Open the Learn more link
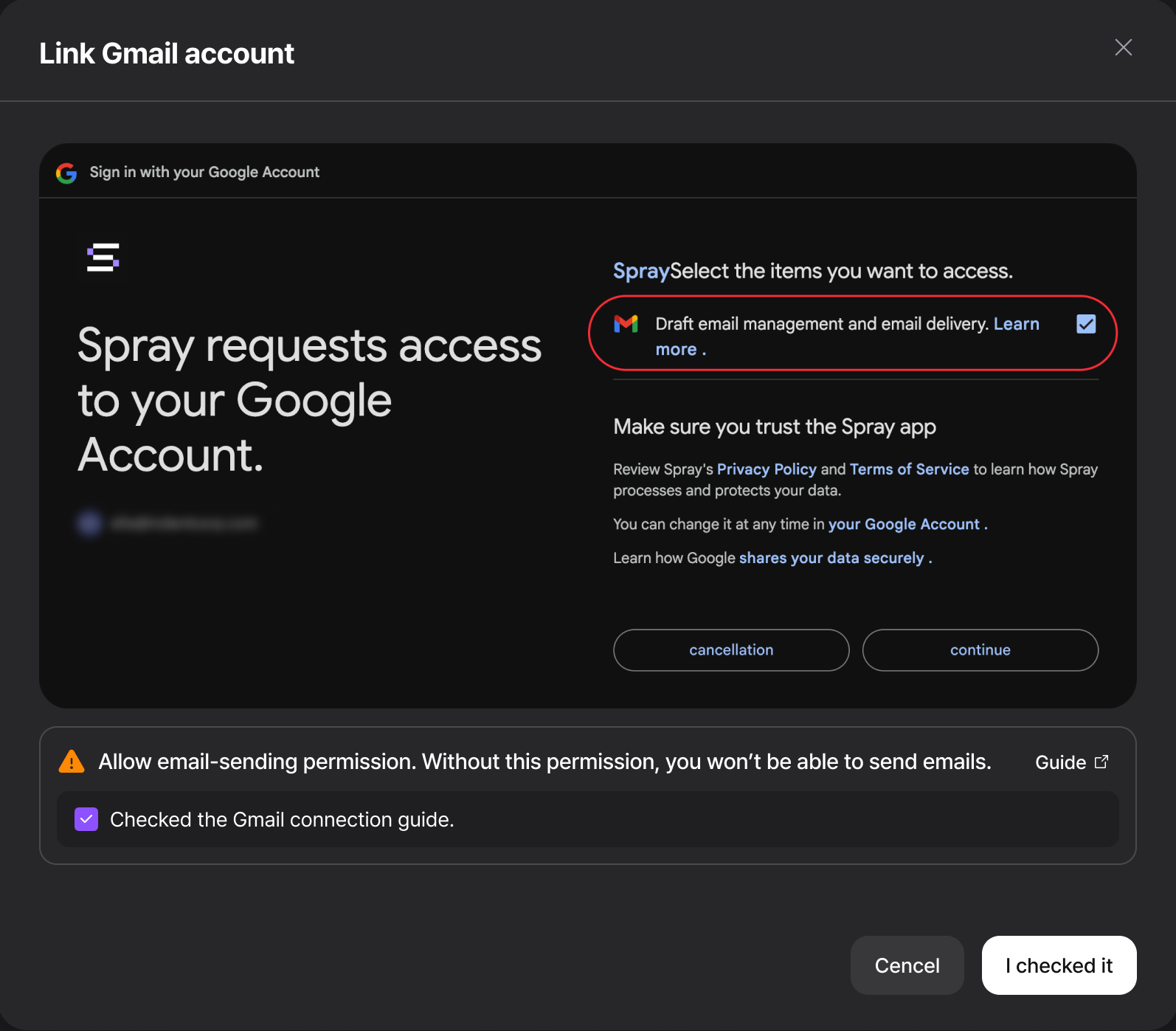 click(1016, 324)
